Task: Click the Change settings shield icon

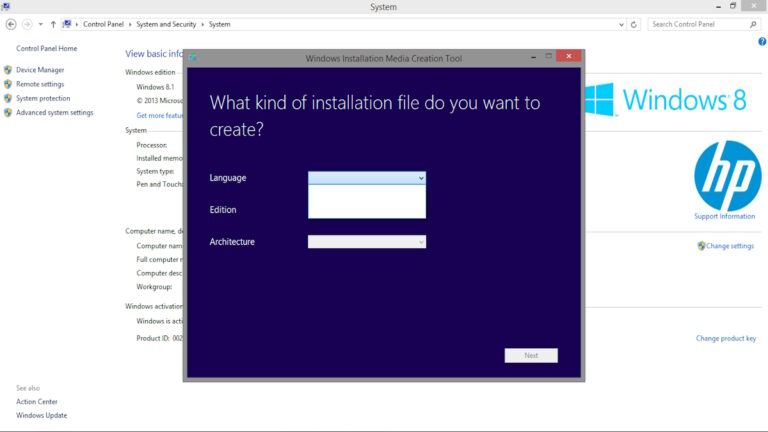Action: [701, 246]
